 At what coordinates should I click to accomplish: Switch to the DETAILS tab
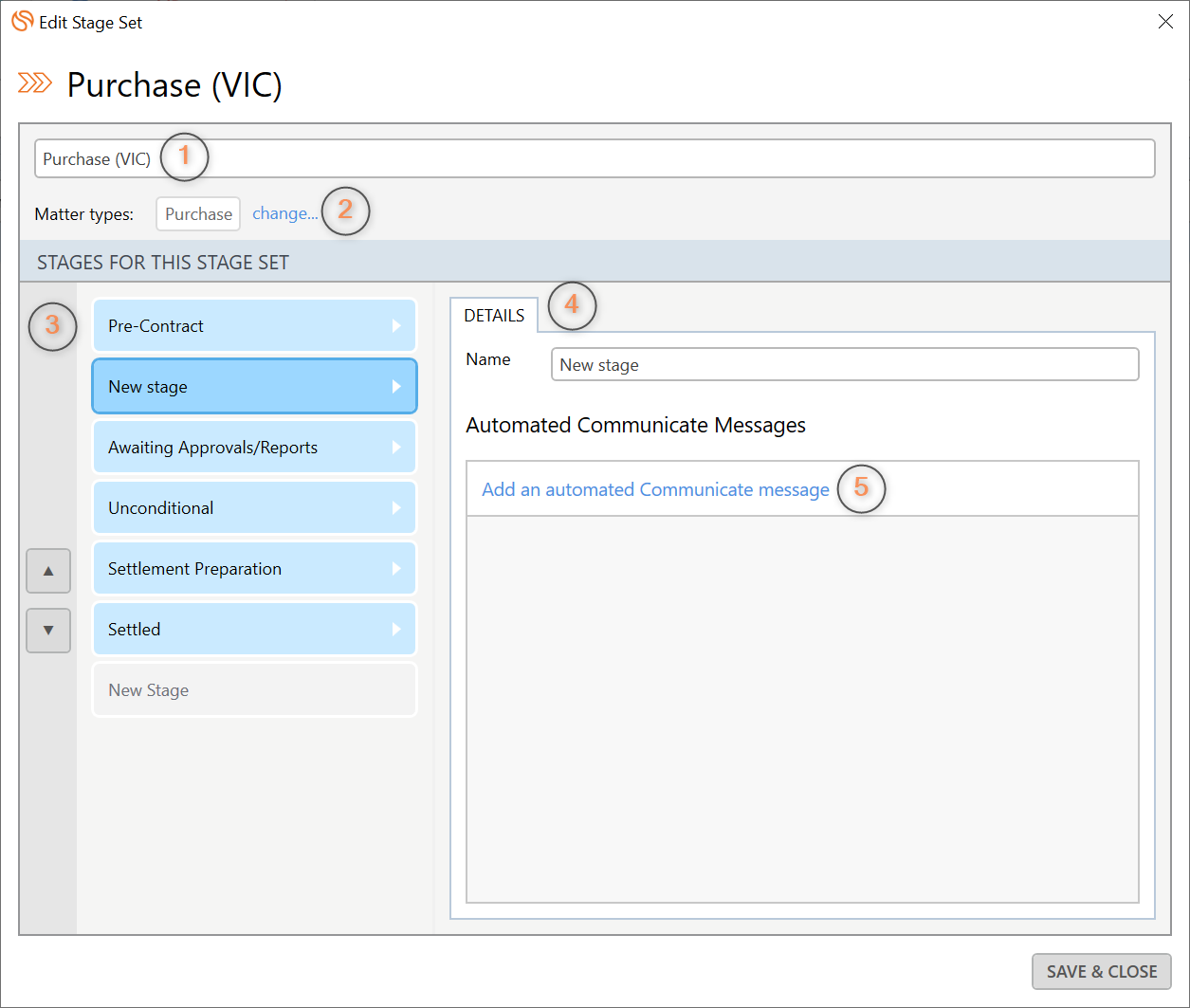494,316
